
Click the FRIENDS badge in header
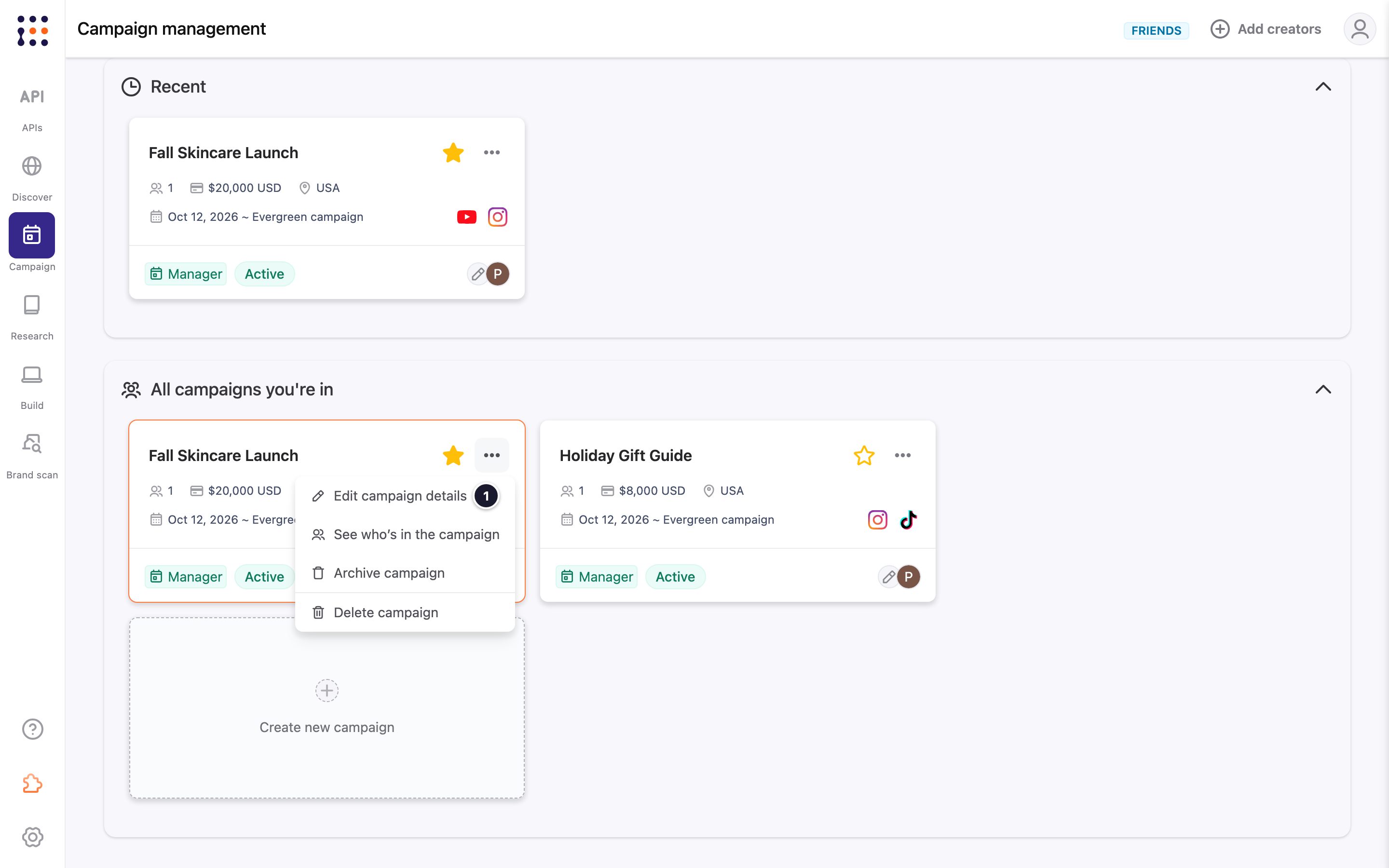(1156, 30)
